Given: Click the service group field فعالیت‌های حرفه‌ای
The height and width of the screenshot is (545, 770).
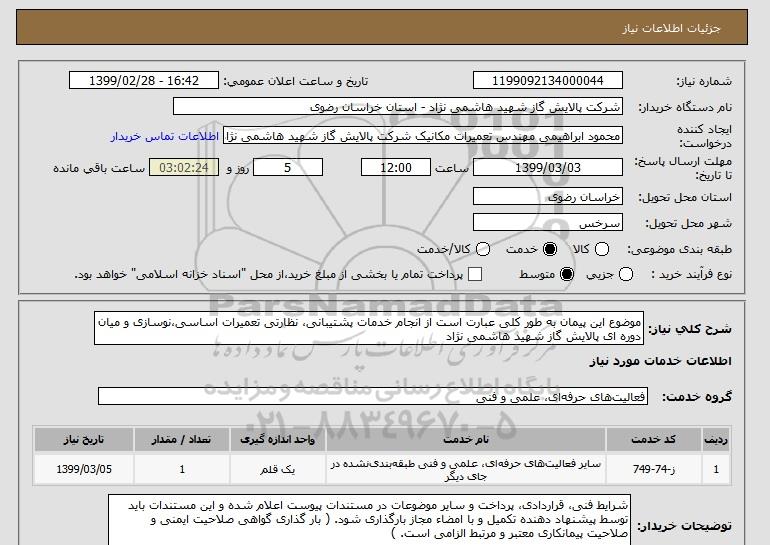Looking at the screenshot, I should coord(373,396).
